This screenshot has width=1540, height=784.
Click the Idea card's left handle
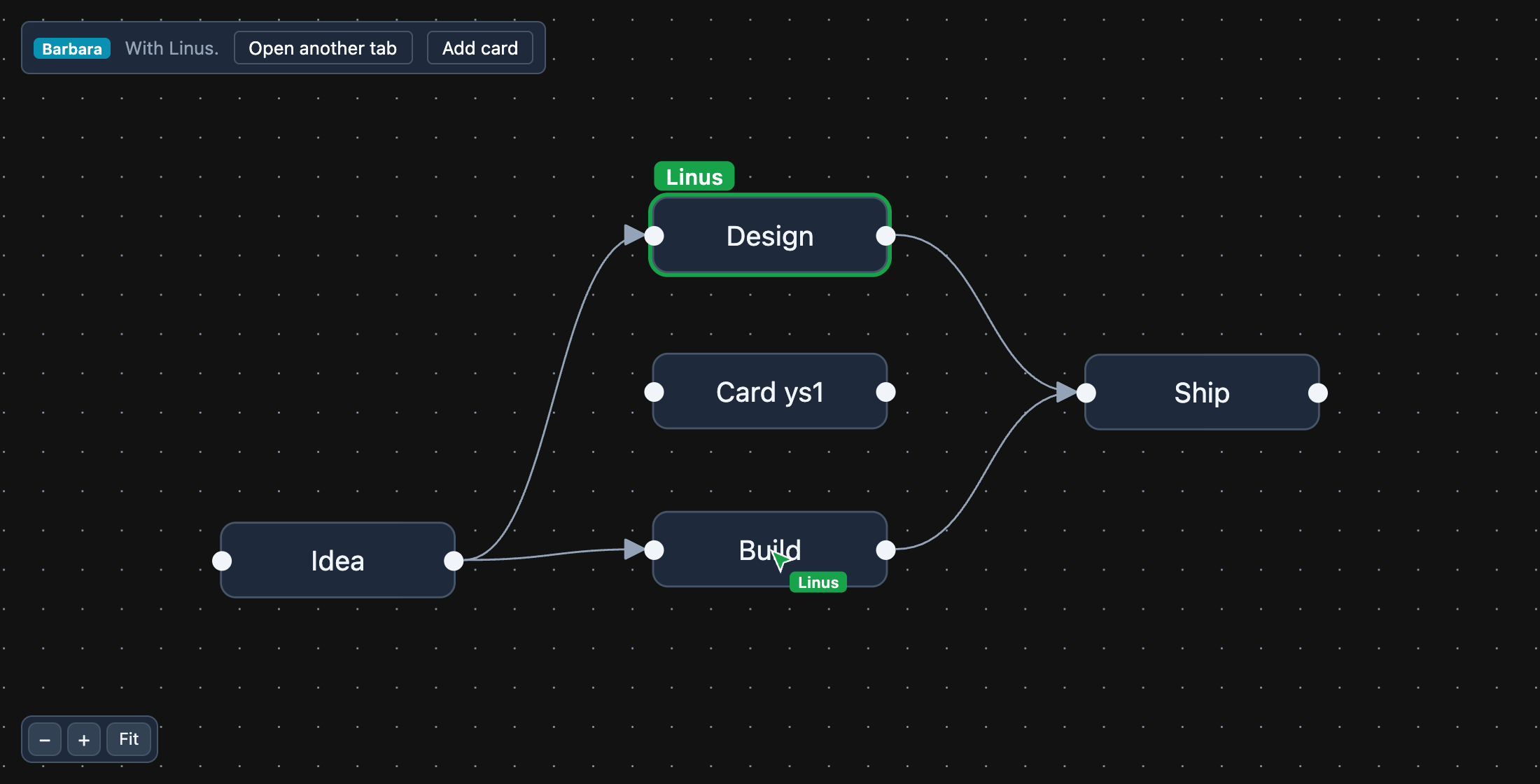[x=222, y=561]
